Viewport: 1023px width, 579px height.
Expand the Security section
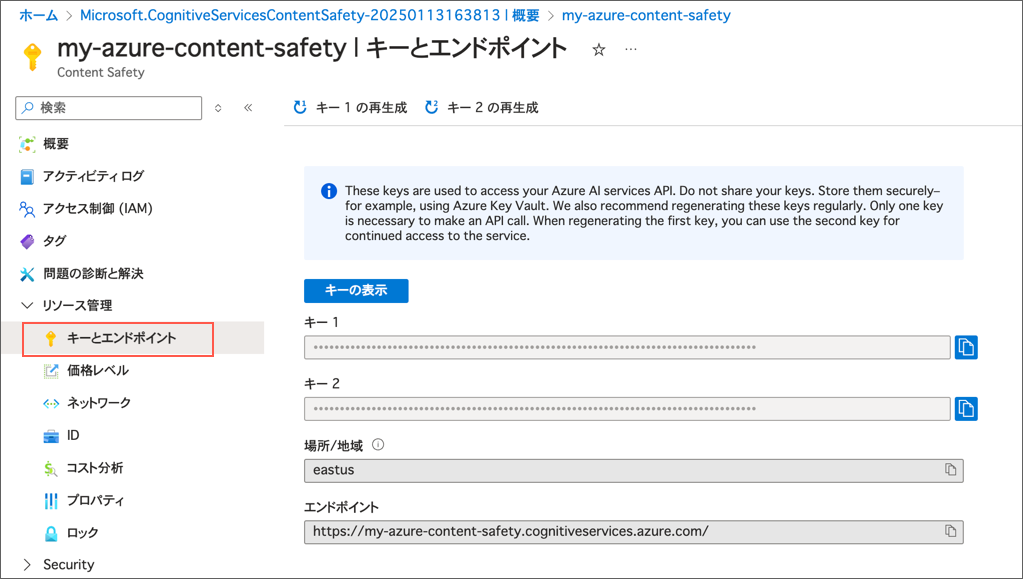tap(27, 565)
